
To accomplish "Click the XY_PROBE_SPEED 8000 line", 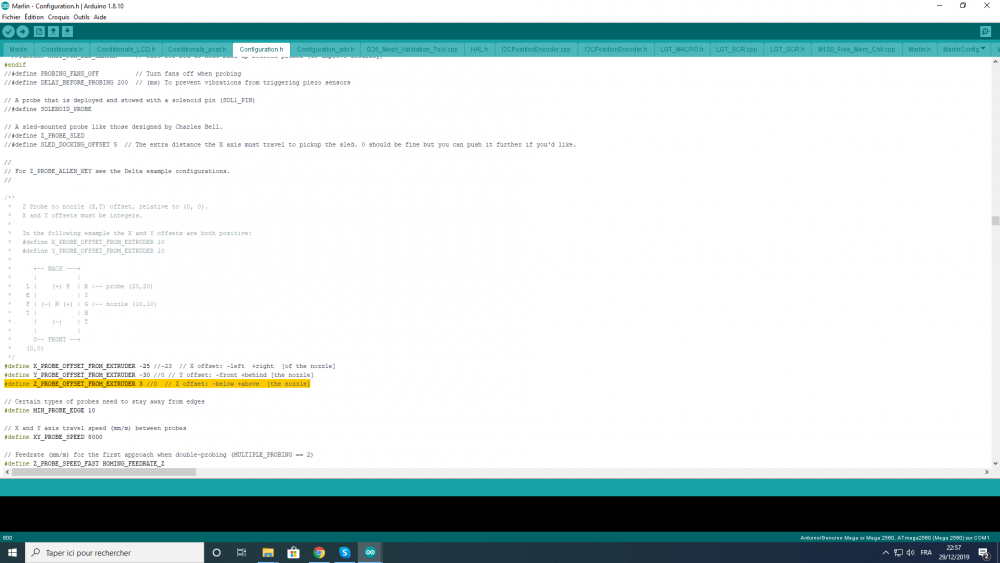I will (53, 437).
